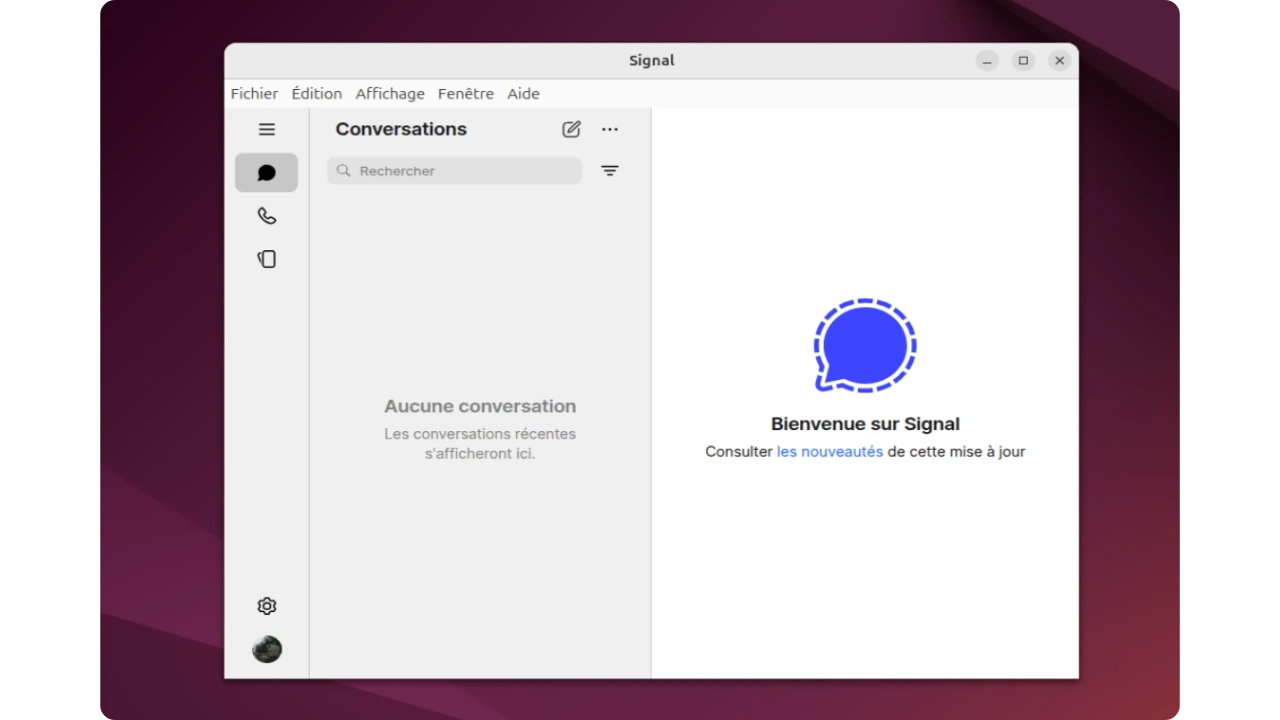Minimize the Signal window
The width and height of the screenshot is (1280, 720).
[x=987, y=61]
